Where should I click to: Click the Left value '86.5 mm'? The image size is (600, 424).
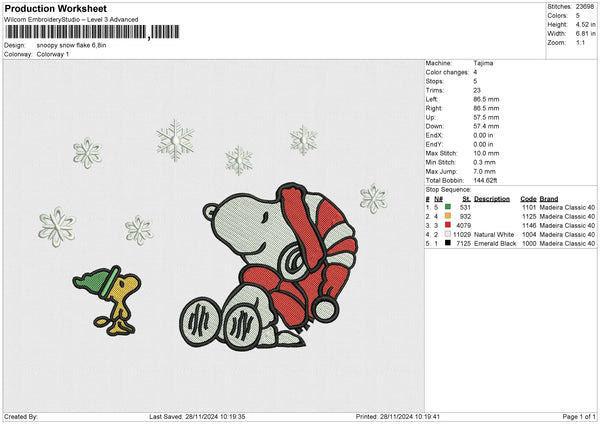(x=486, y=99)
